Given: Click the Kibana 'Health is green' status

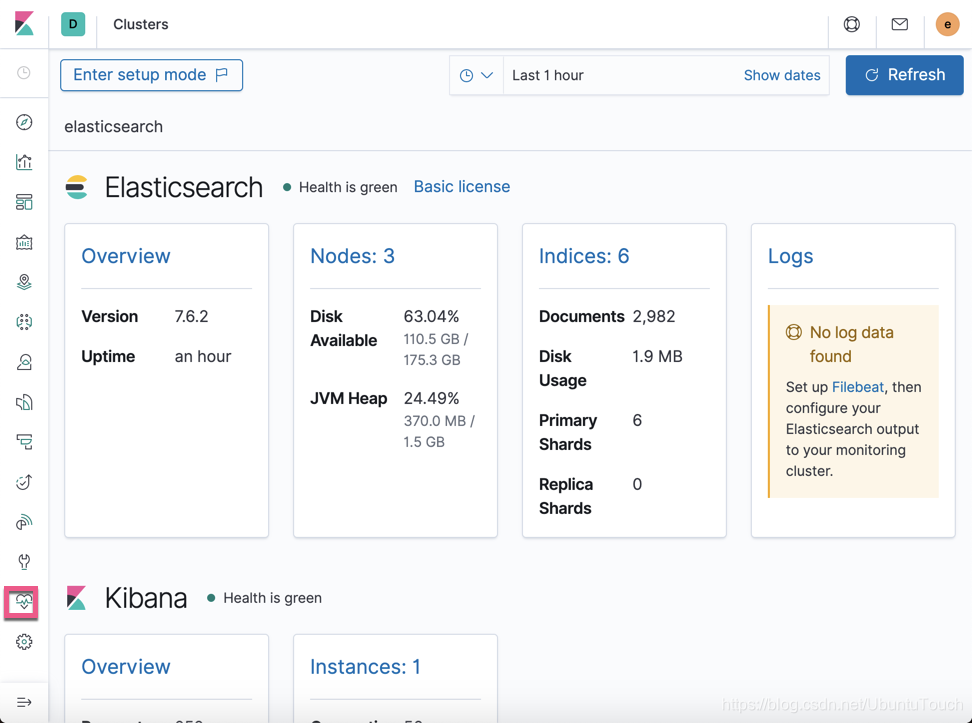Looking at the screenshot, I should click(265, 598).
